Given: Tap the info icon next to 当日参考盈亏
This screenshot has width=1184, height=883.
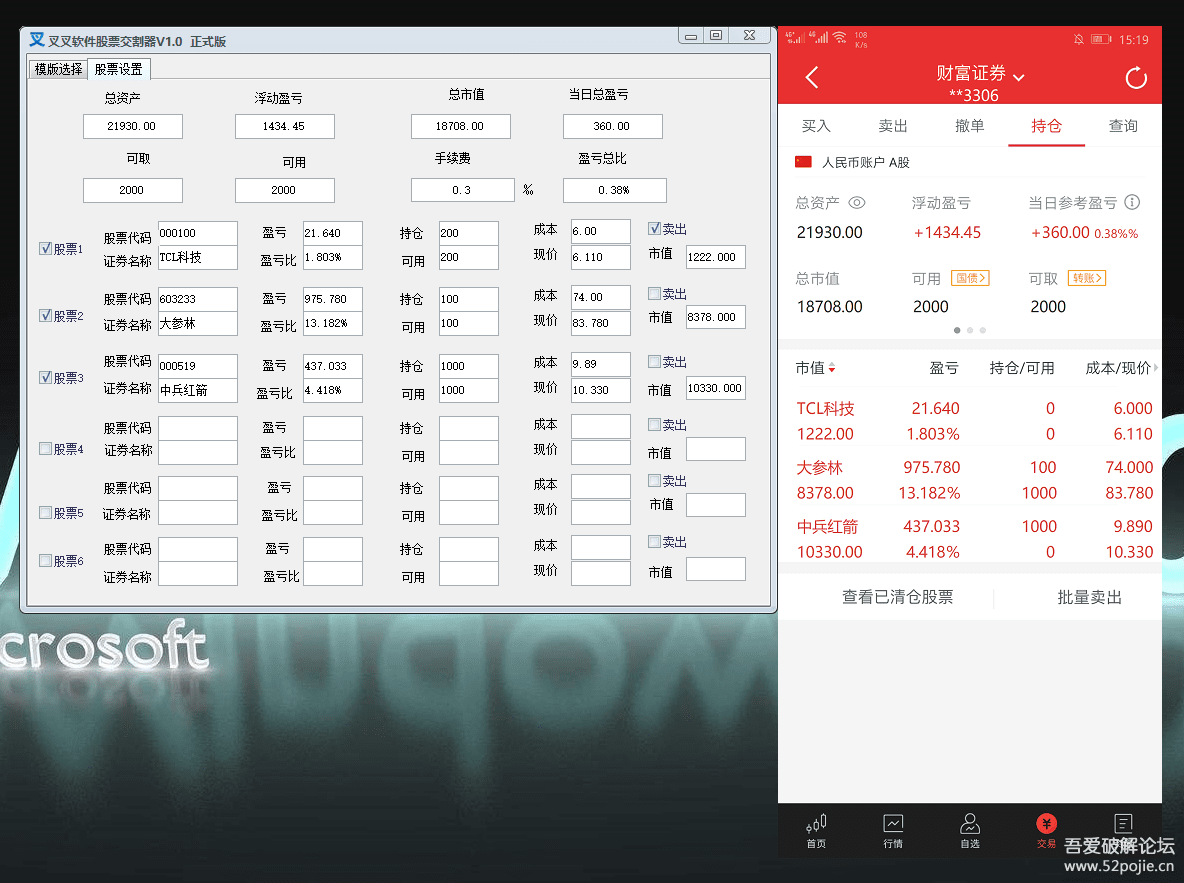Looking at the screenshot, I should pos(1132,202).
